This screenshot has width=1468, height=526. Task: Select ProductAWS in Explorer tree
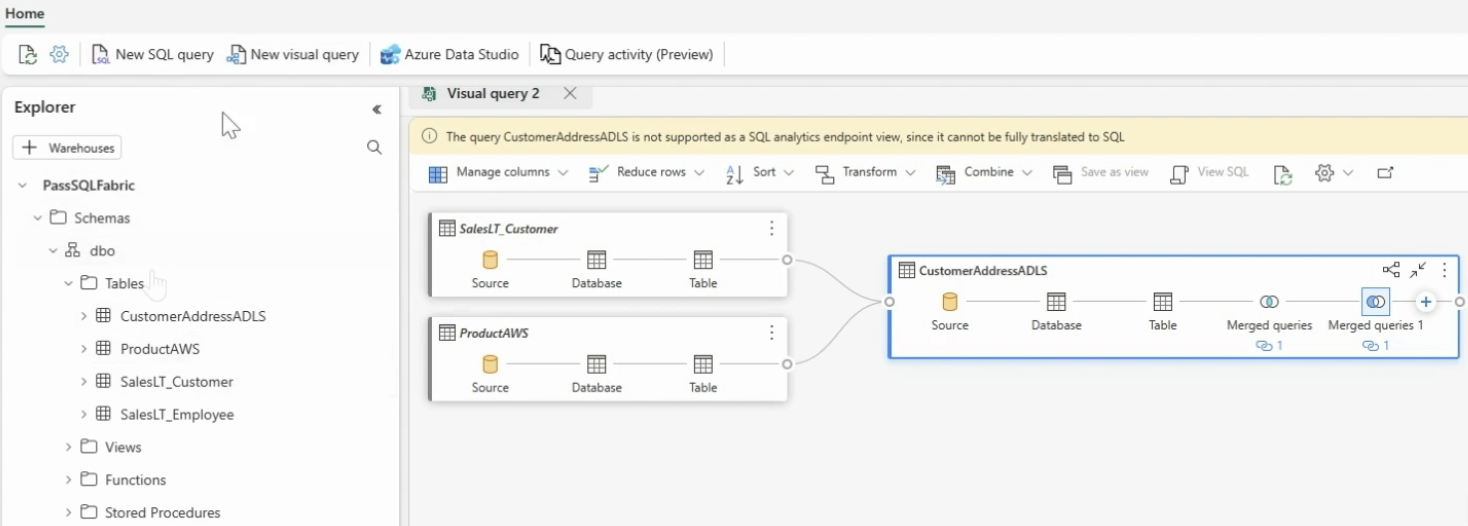pos(160,349)
